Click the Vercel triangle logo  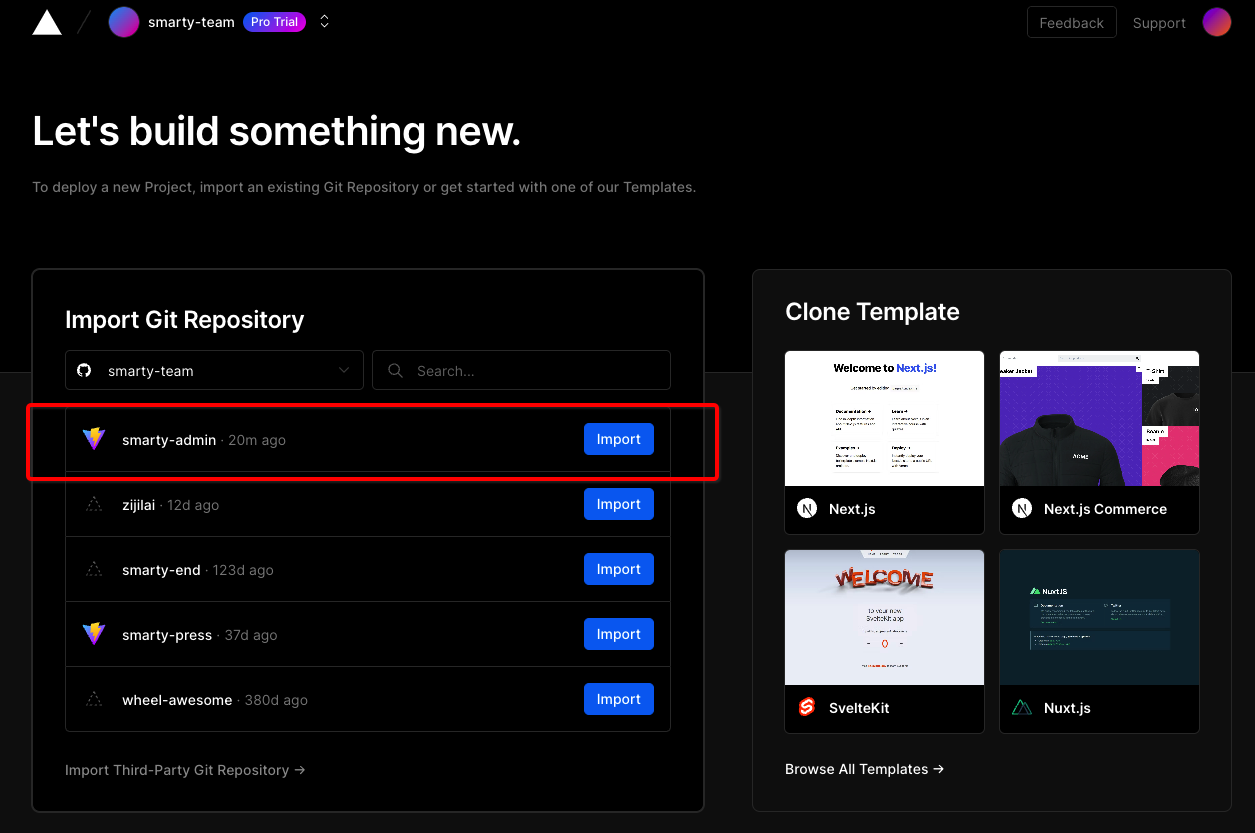click(x=47, y=23)
